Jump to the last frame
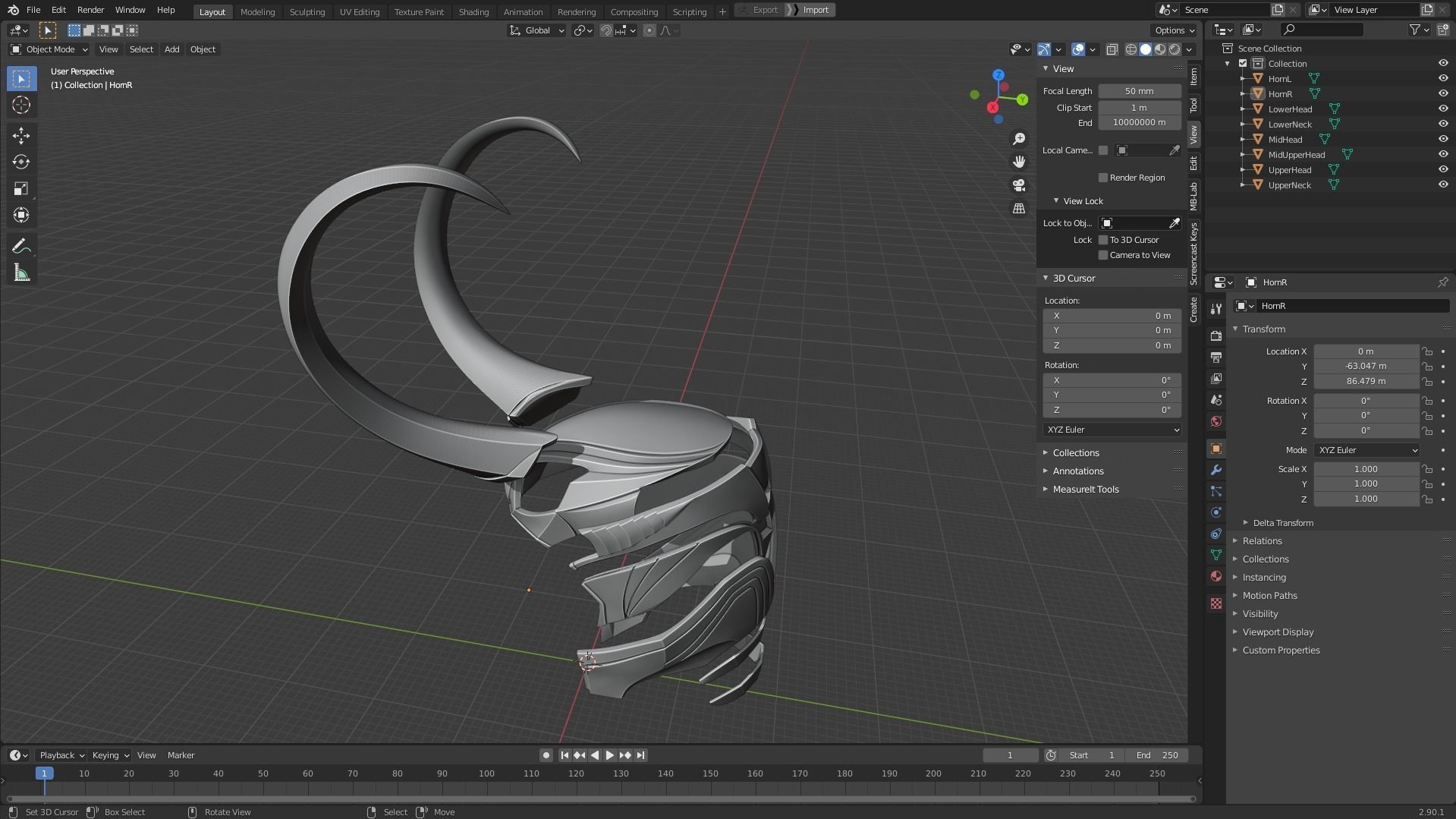1456x819 pixels. tap(640, 755)
